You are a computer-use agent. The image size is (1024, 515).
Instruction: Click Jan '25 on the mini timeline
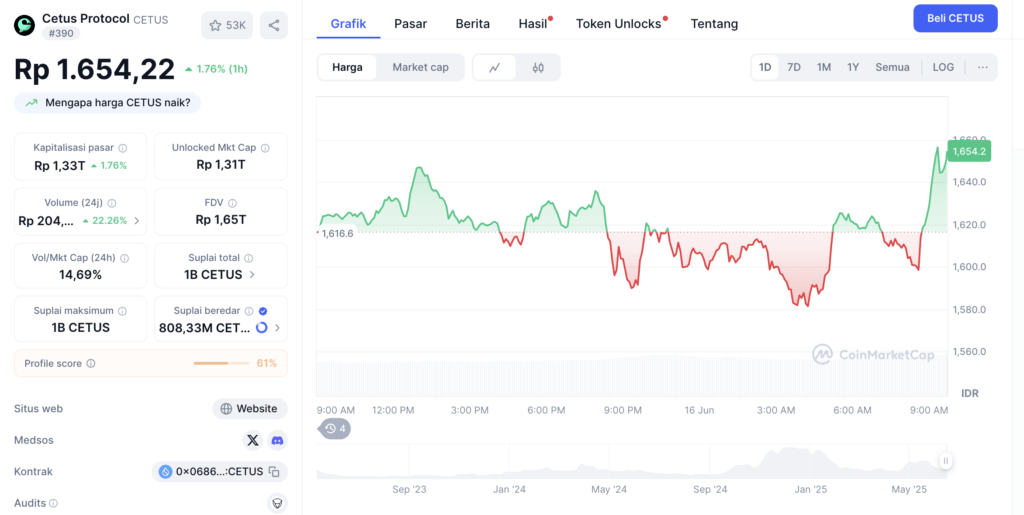coord(811,489)
